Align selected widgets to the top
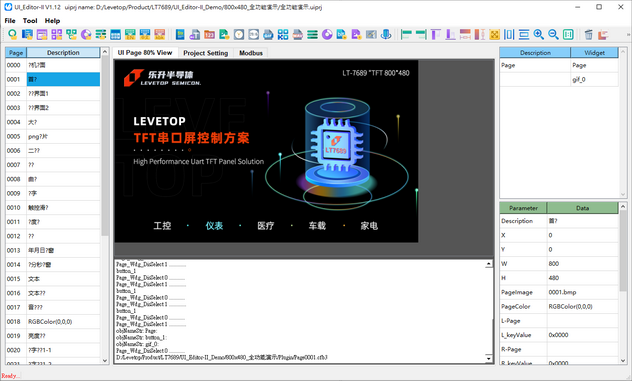 point(436,35)
